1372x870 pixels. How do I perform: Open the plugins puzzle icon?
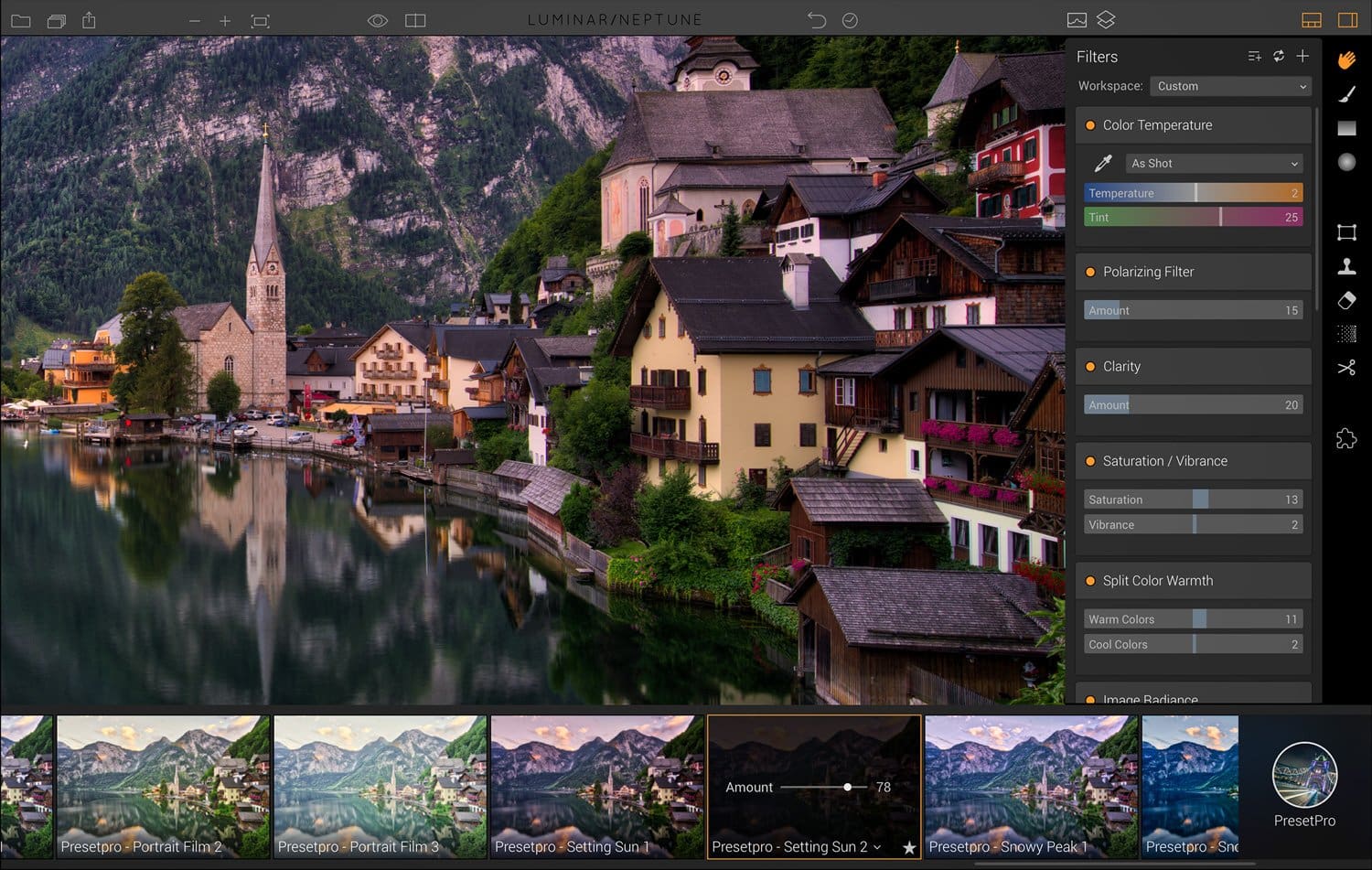(1346, 438)
